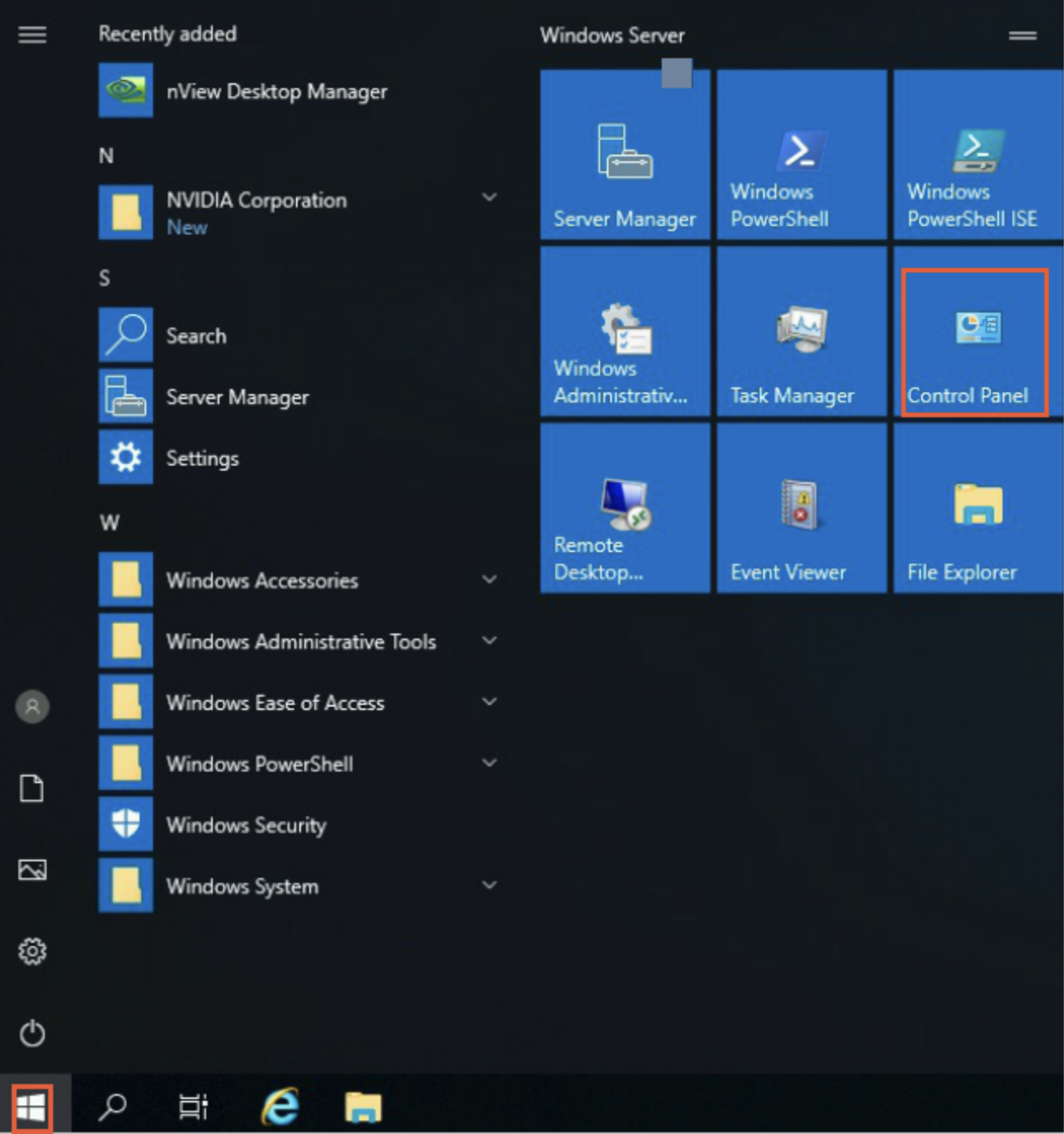Open the Windows System folder entry

(x=299, y=885)
